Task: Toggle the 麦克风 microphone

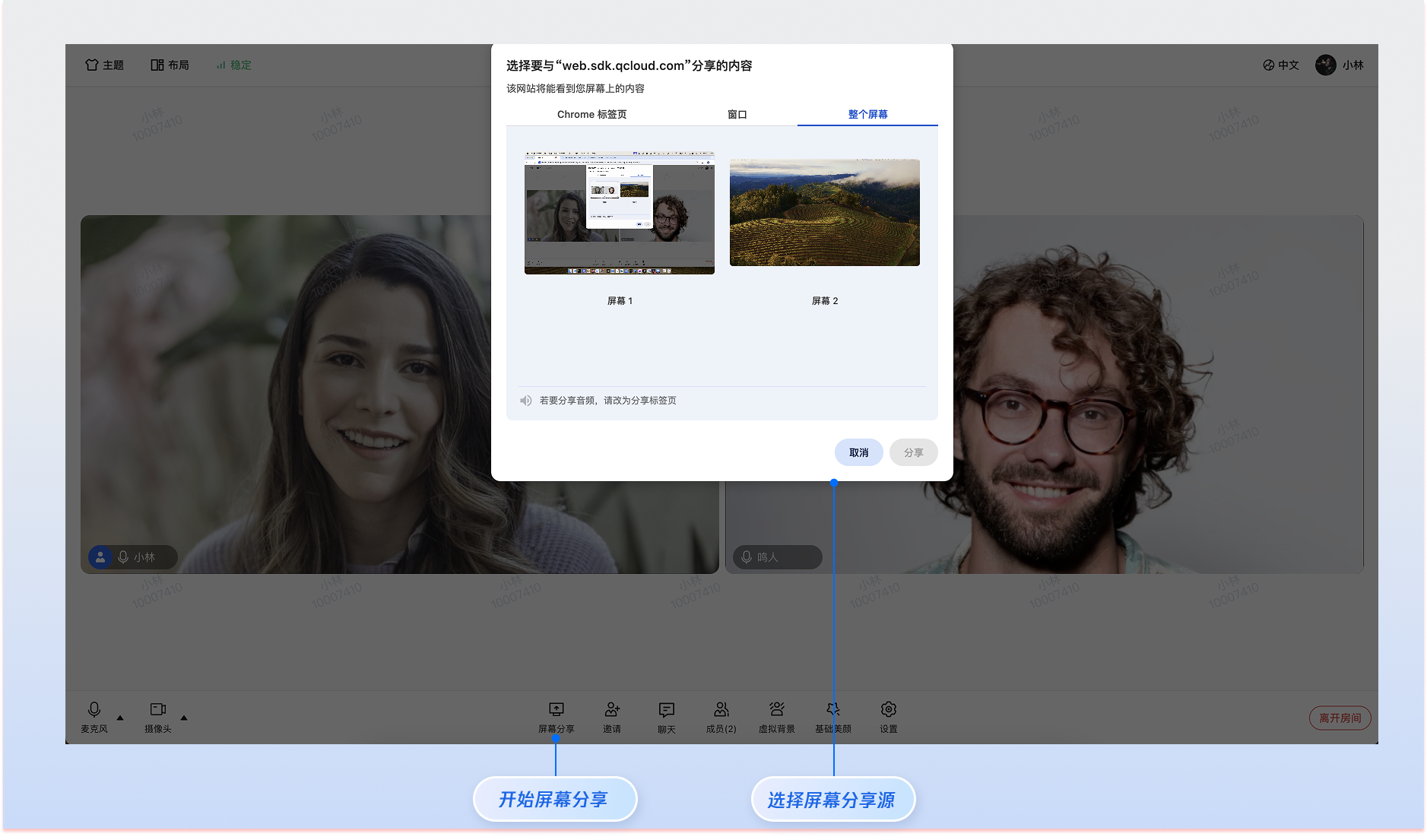Action: click(x=94, y=717)
